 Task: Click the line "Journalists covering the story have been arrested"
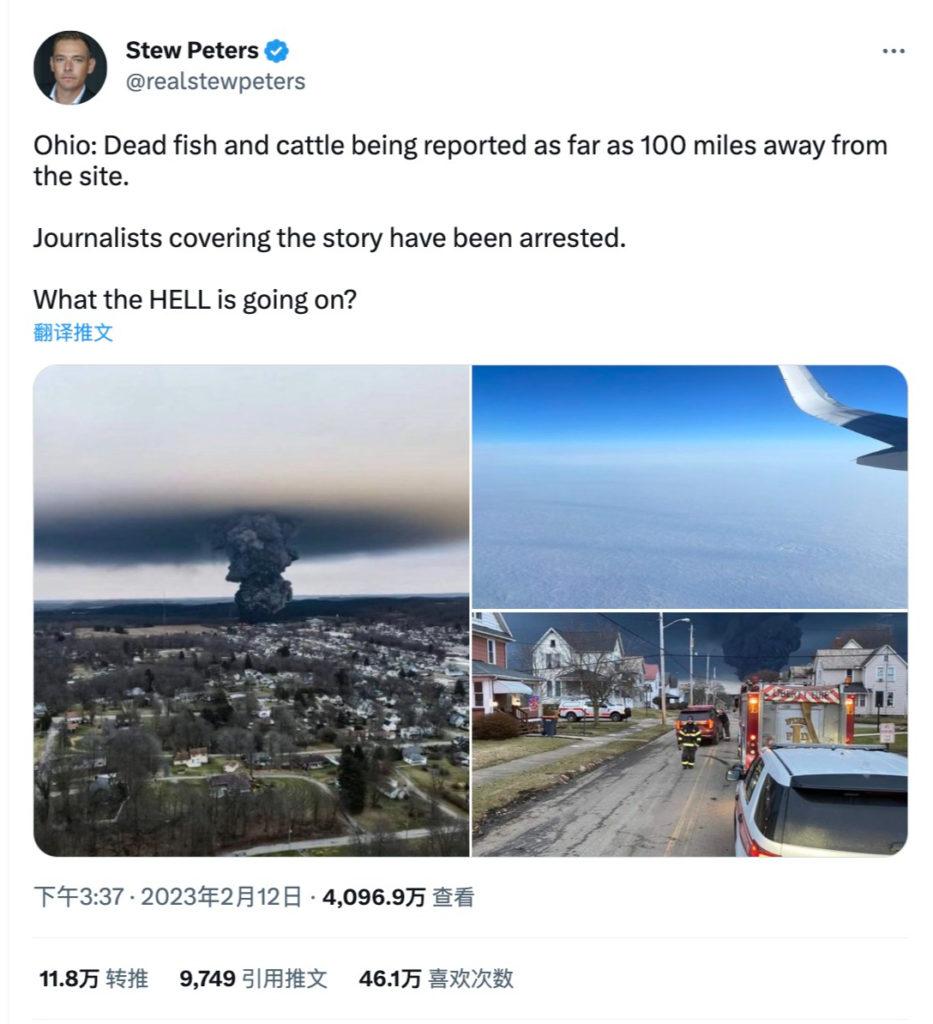point(330,238)
